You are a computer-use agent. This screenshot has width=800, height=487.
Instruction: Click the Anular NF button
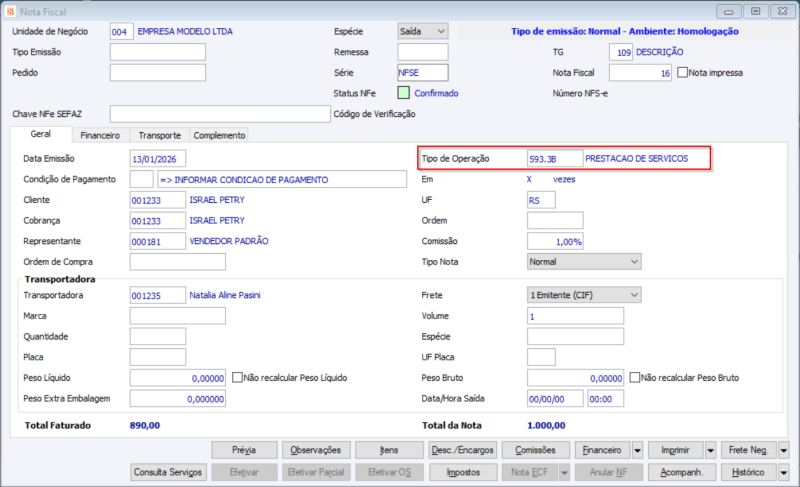[x=609, y=472]
